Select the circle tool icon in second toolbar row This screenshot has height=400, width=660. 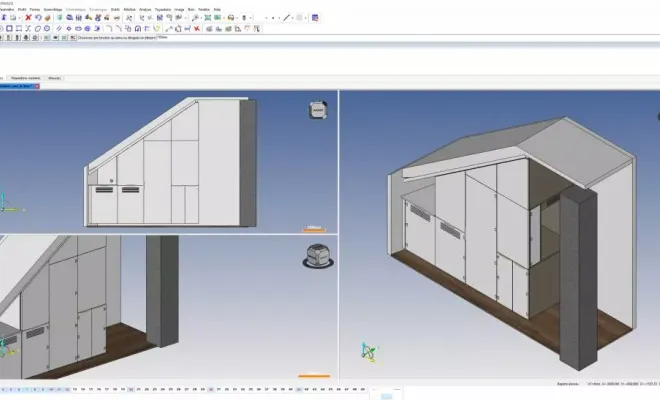coord(47,29)
